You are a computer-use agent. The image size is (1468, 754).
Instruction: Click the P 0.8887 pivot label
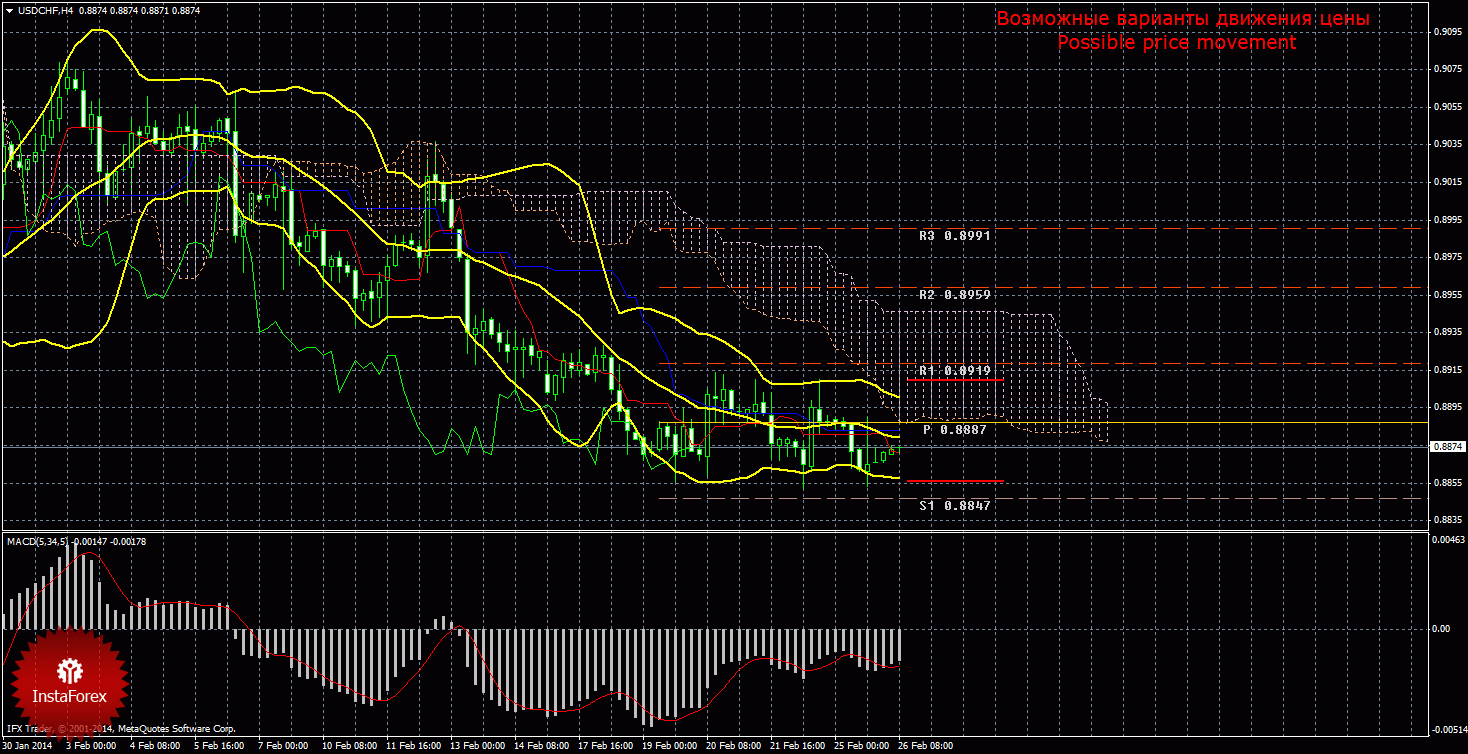(x=955, y=429)
